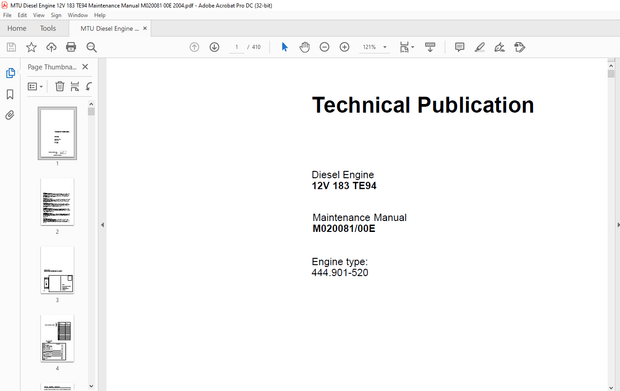
Task: Click thumbnail panel scroll up arrow
Action: click(x=91, y=104)
